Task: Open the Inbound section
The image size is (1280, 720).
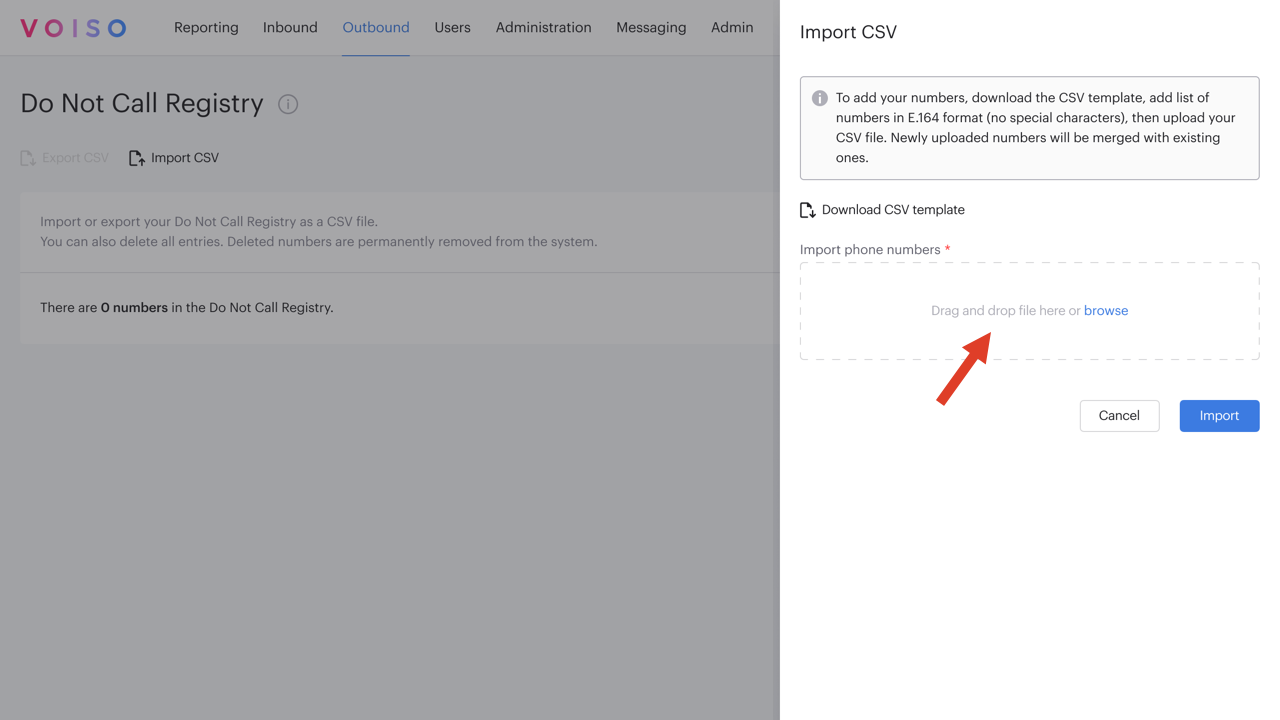Action: click(x=290, y=27)
